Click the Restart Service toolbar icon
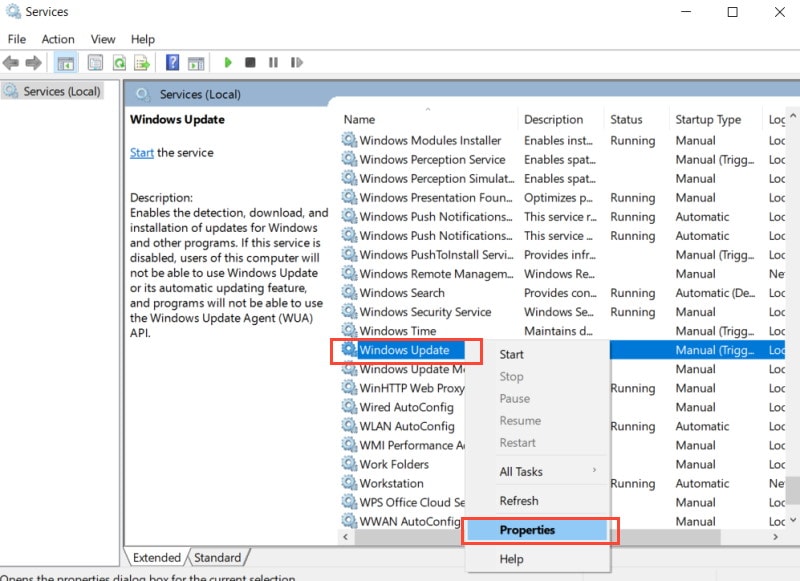Screen dimensions: 800x581 296,62
